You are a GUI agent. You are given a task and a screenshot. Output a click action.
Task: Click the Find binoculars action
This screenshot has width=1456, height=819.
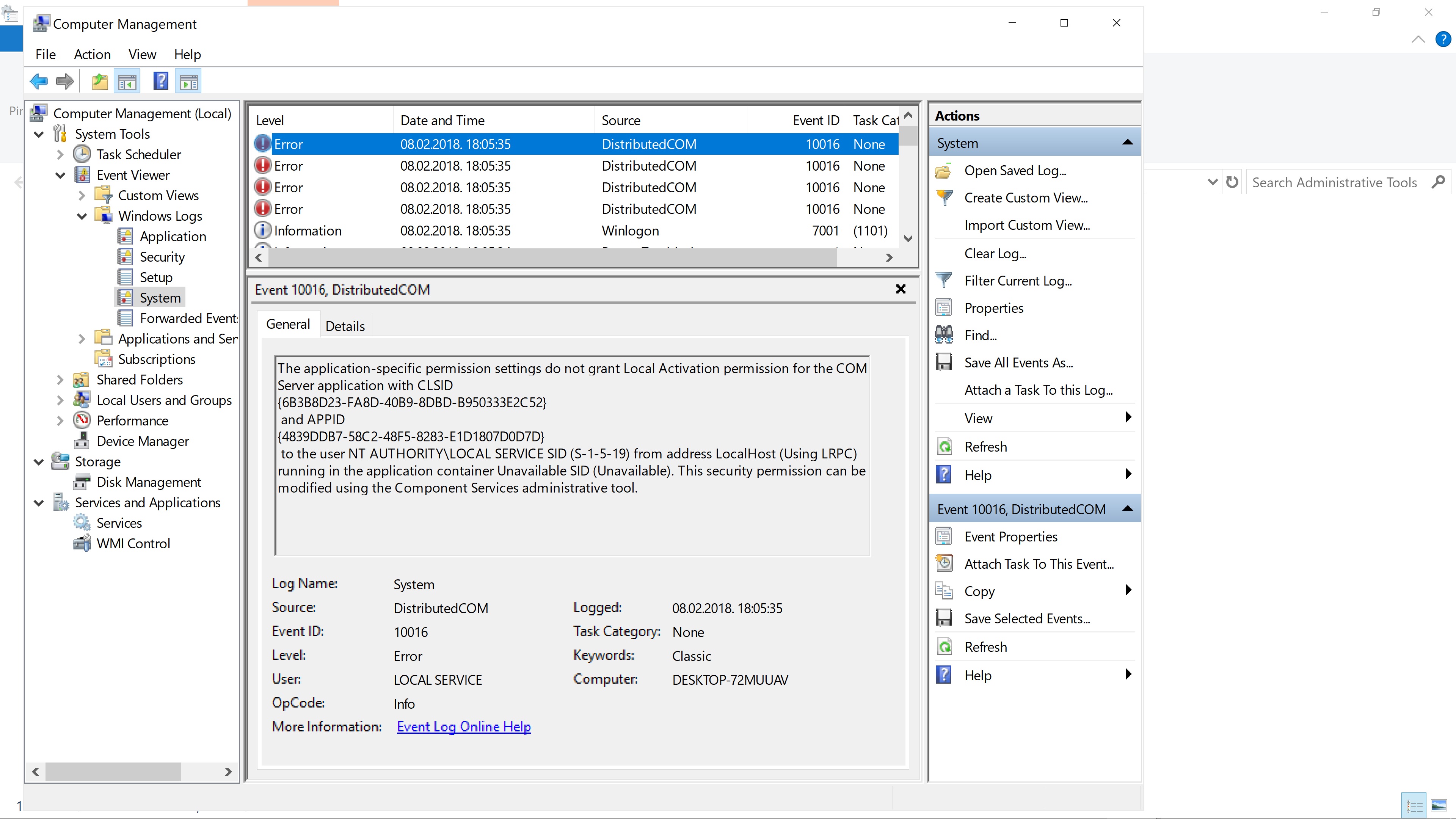click(980, 336)
